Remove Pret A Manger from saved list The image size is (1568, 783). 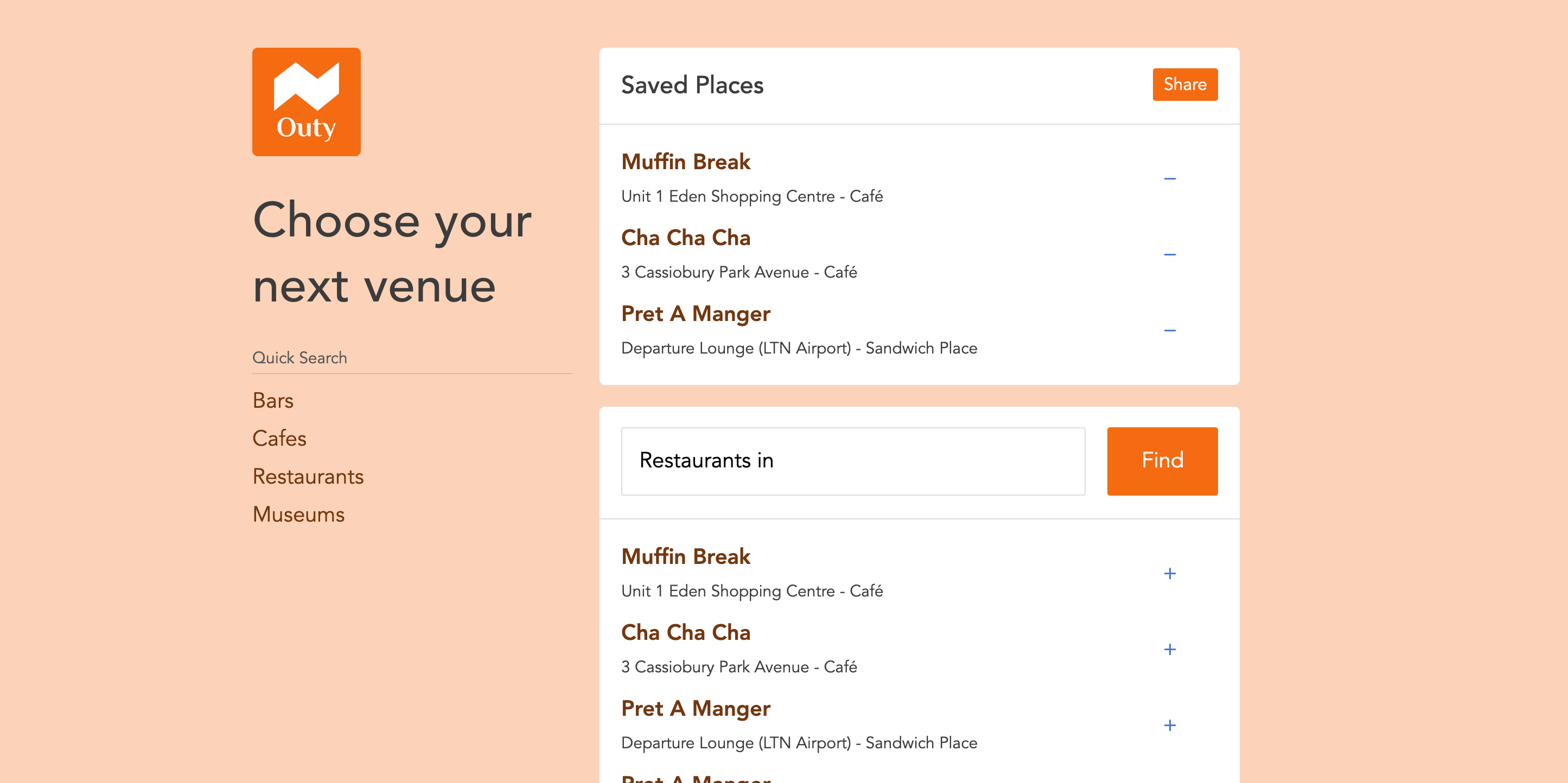(1169, 330)
